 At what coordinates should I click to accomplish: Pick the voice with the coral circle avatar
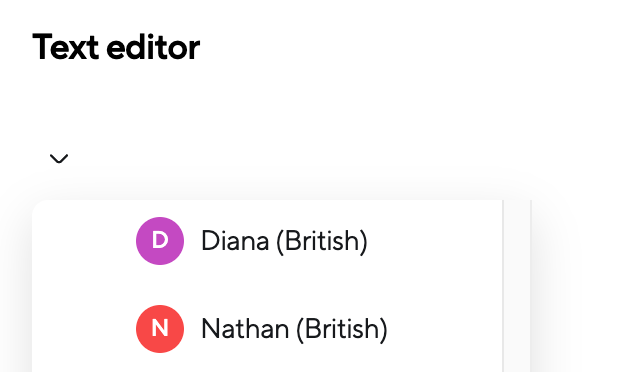coord(267,329)
